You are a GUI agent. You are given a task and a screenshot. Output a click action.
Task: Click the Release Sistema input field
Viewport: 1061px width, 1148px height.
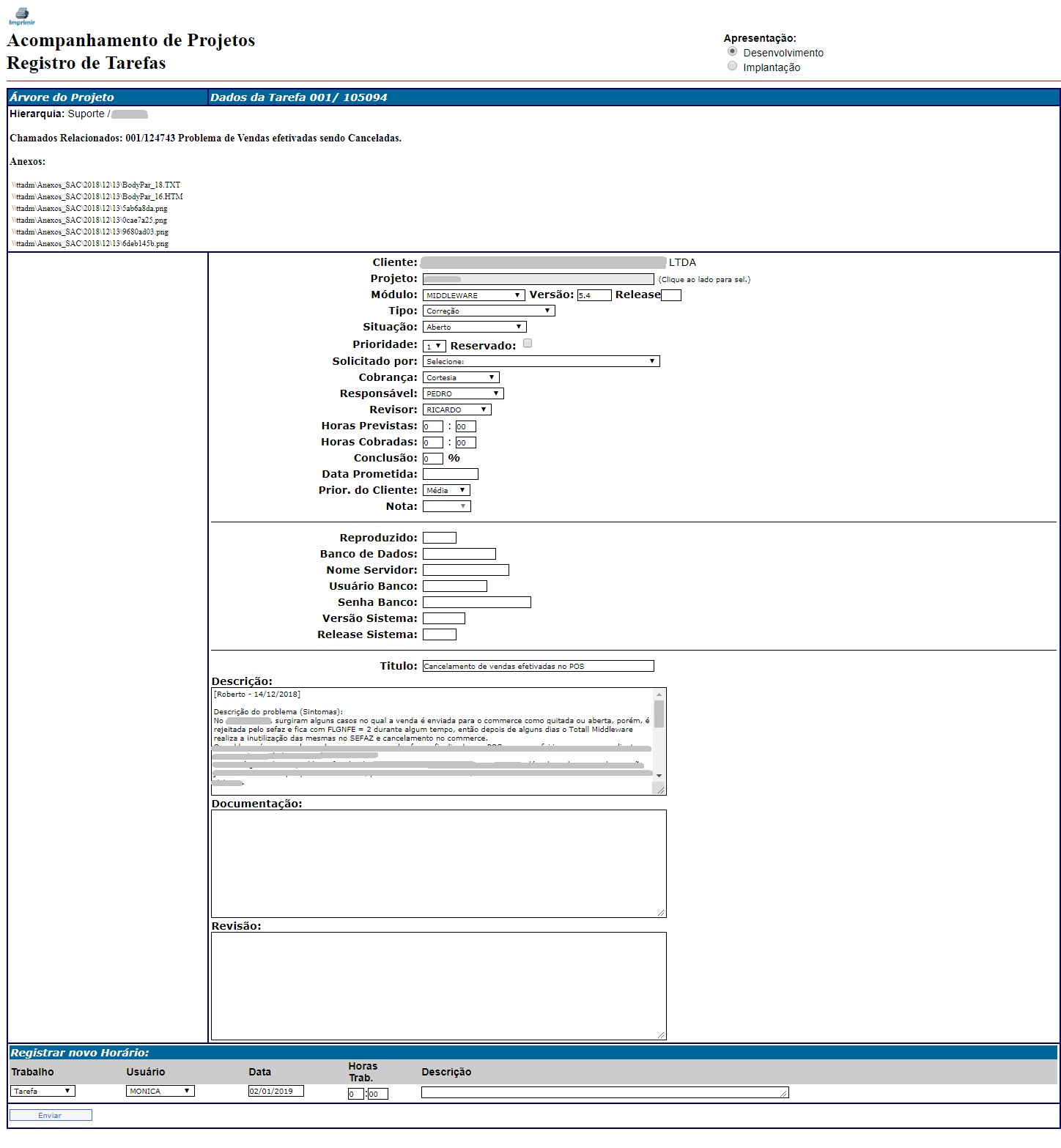click(439, 634)
